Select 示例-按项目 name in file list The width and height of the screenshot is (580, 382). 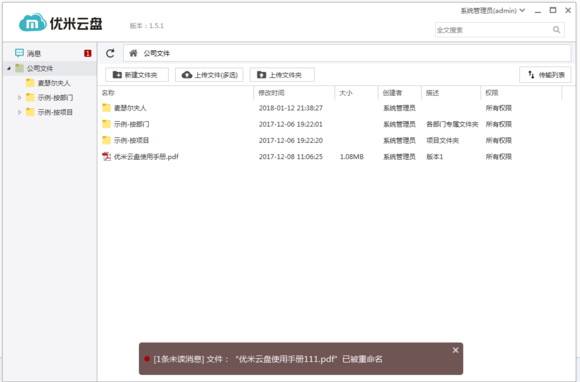click(x=131, y=141)
